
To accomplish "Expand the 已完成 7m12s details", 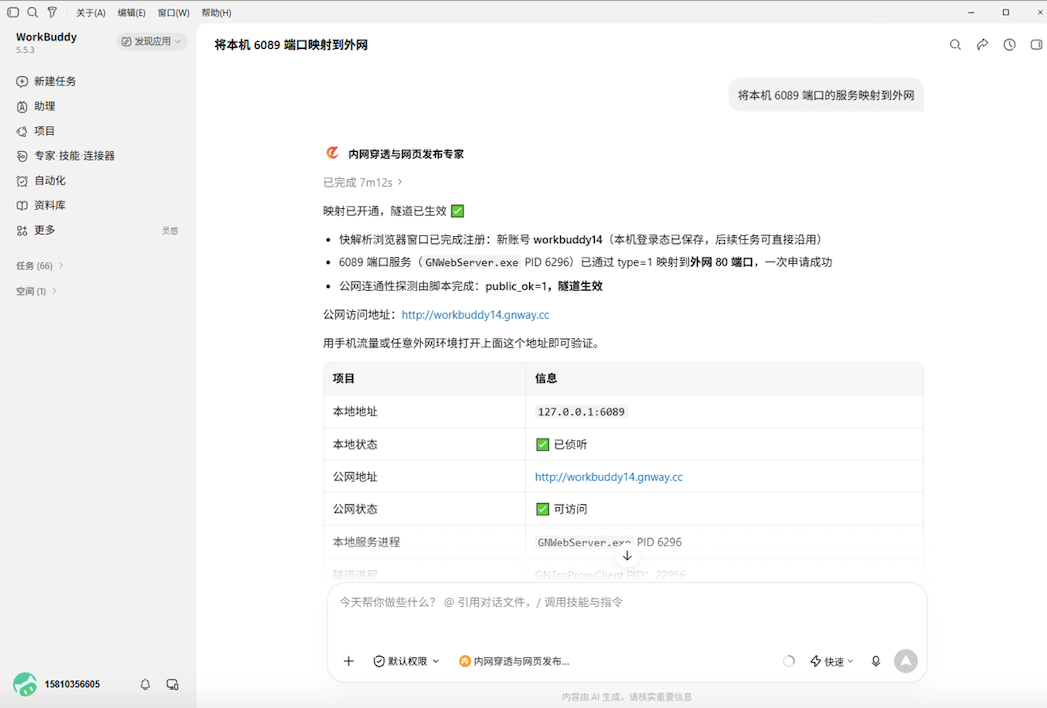I will (363, 182).
